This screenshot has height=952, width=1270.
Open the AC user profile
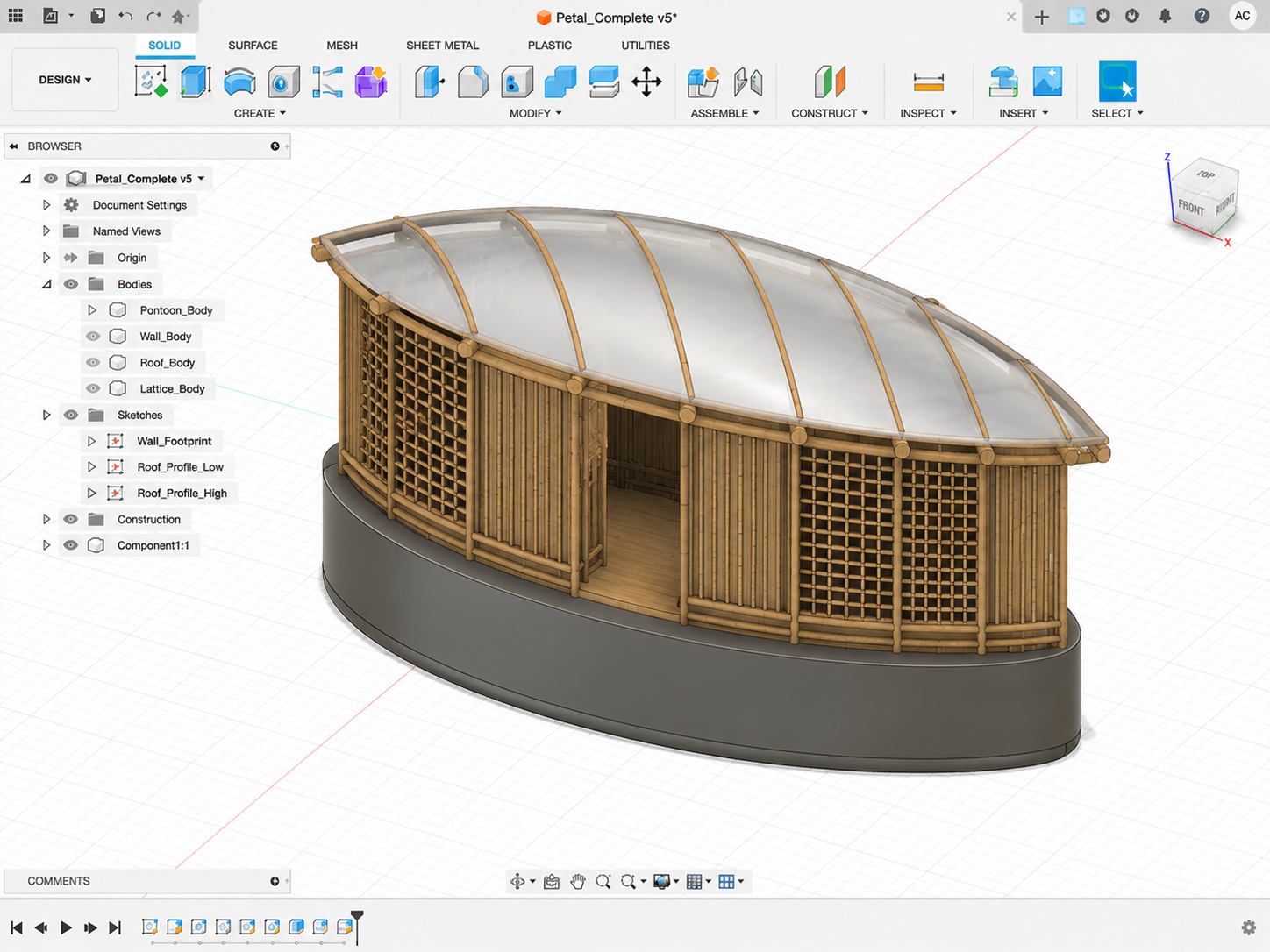(x=1243, y=16)
